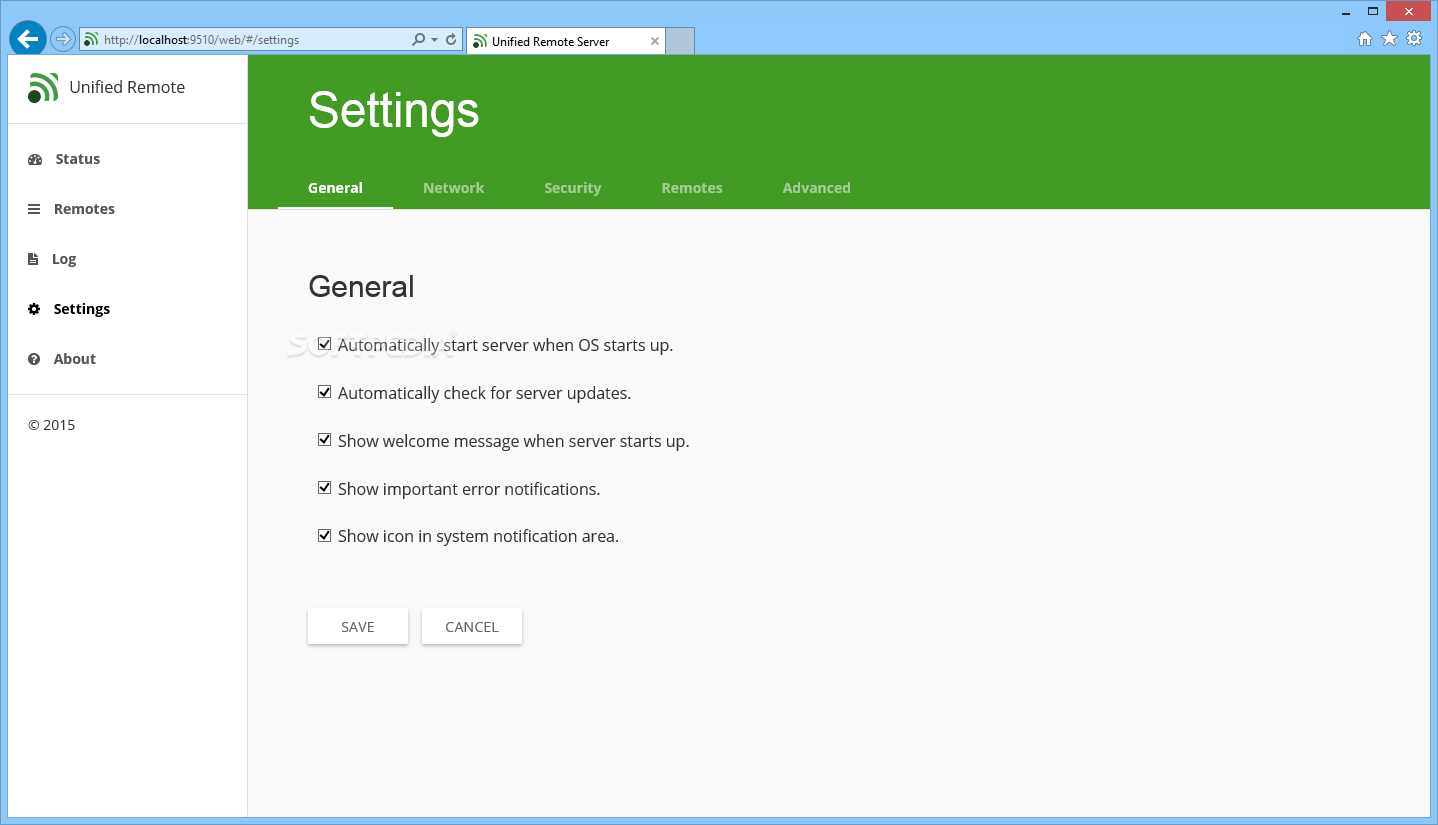This screenshot has height=825, width=1438.
Task: Open Settings page in sidebar
Action: (82, 309)
